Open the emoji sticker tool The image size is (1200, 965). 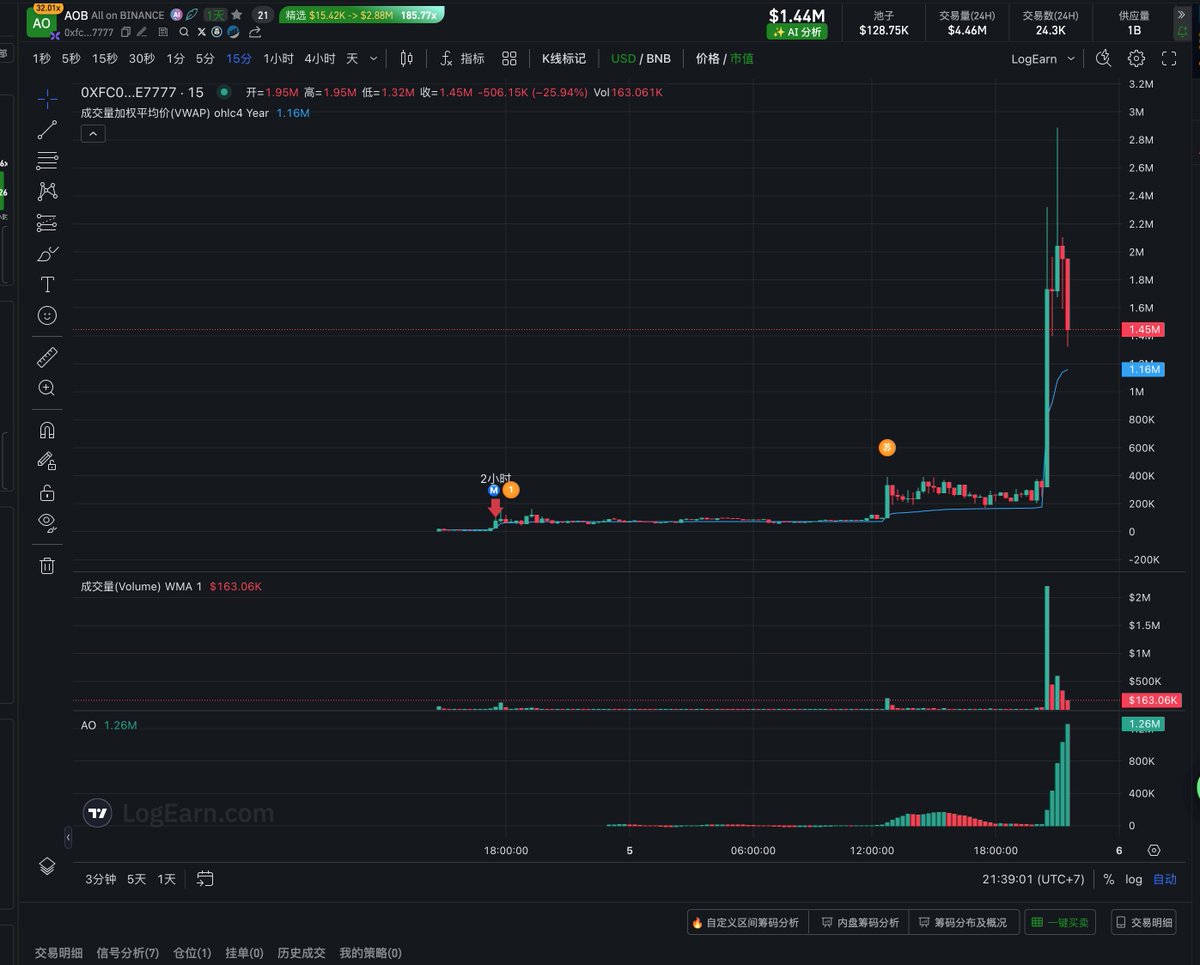tap(47, 315)
